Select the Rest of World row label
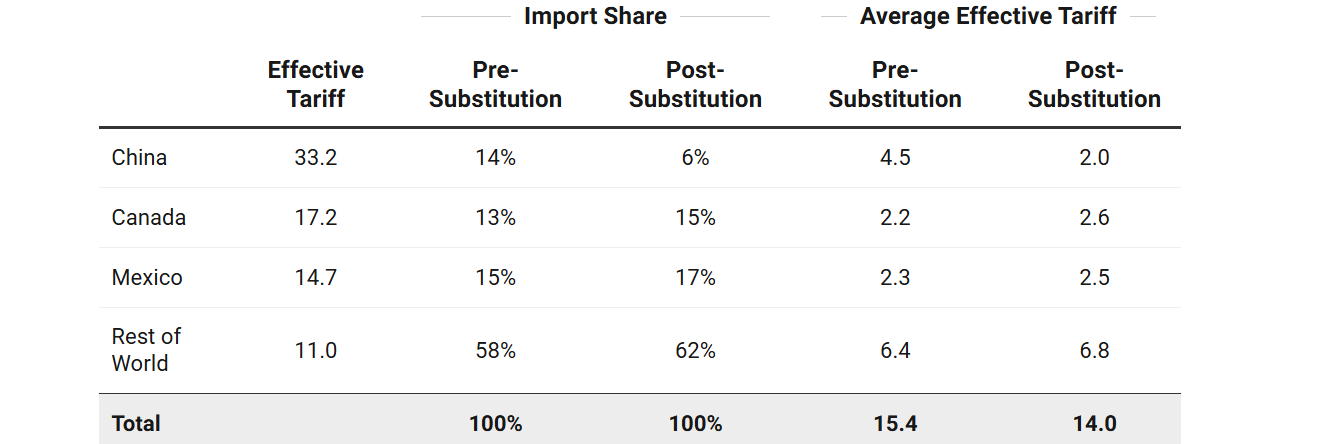Viewport: 1344px width, 444px height. (146, 350)
